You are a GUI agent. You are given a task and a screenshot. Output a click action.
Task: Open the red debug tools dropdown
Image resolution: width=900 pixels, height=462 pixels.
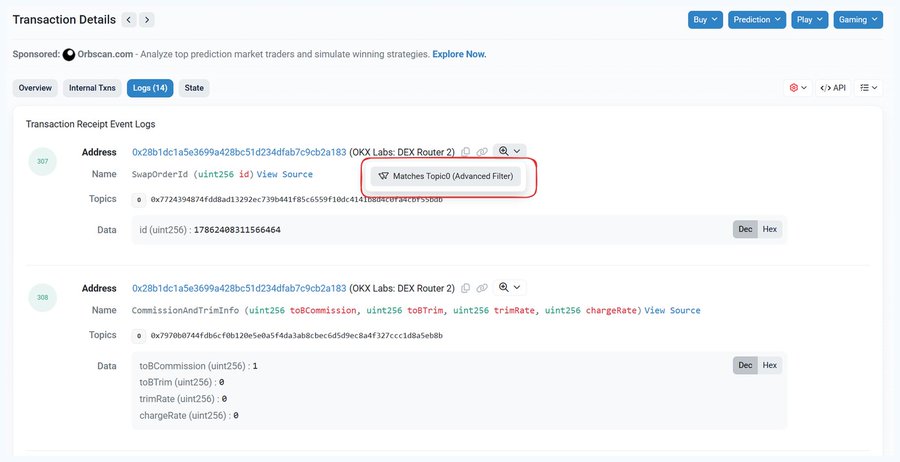(x=798, y=88)
